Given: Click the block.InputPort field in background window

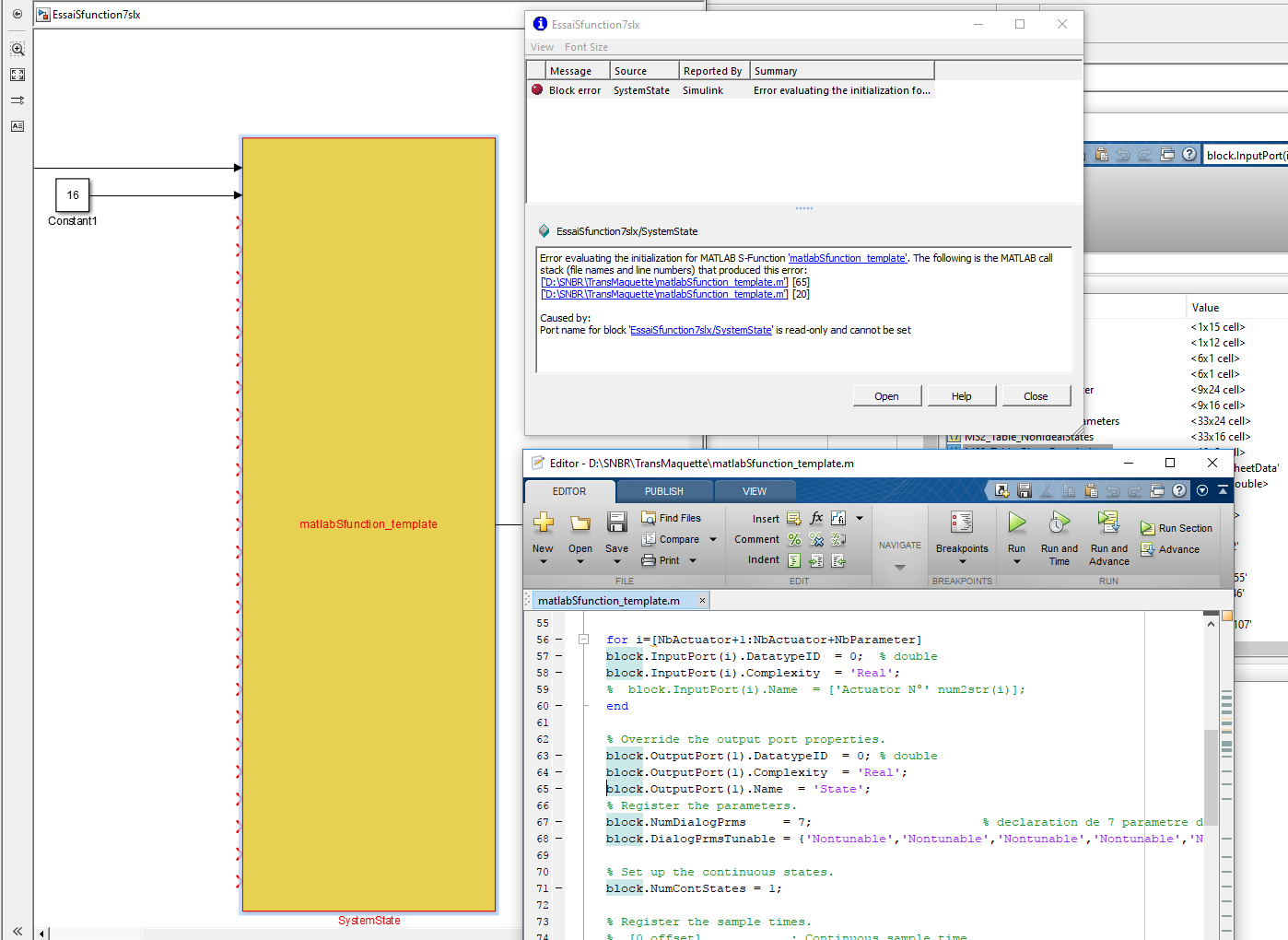Looking at the screenshot, I should click(1246, 155).
